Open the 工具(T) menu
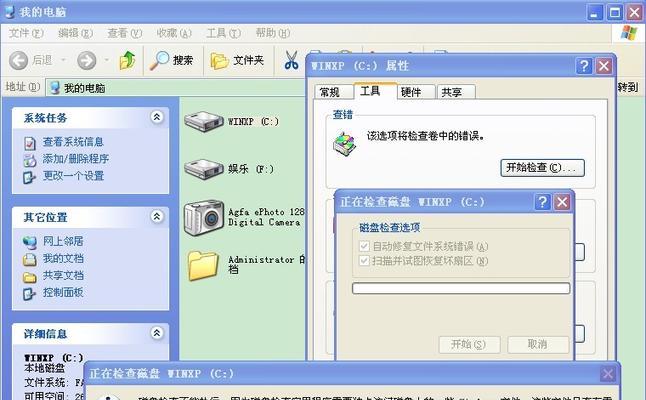 click(x=223, y=33)
